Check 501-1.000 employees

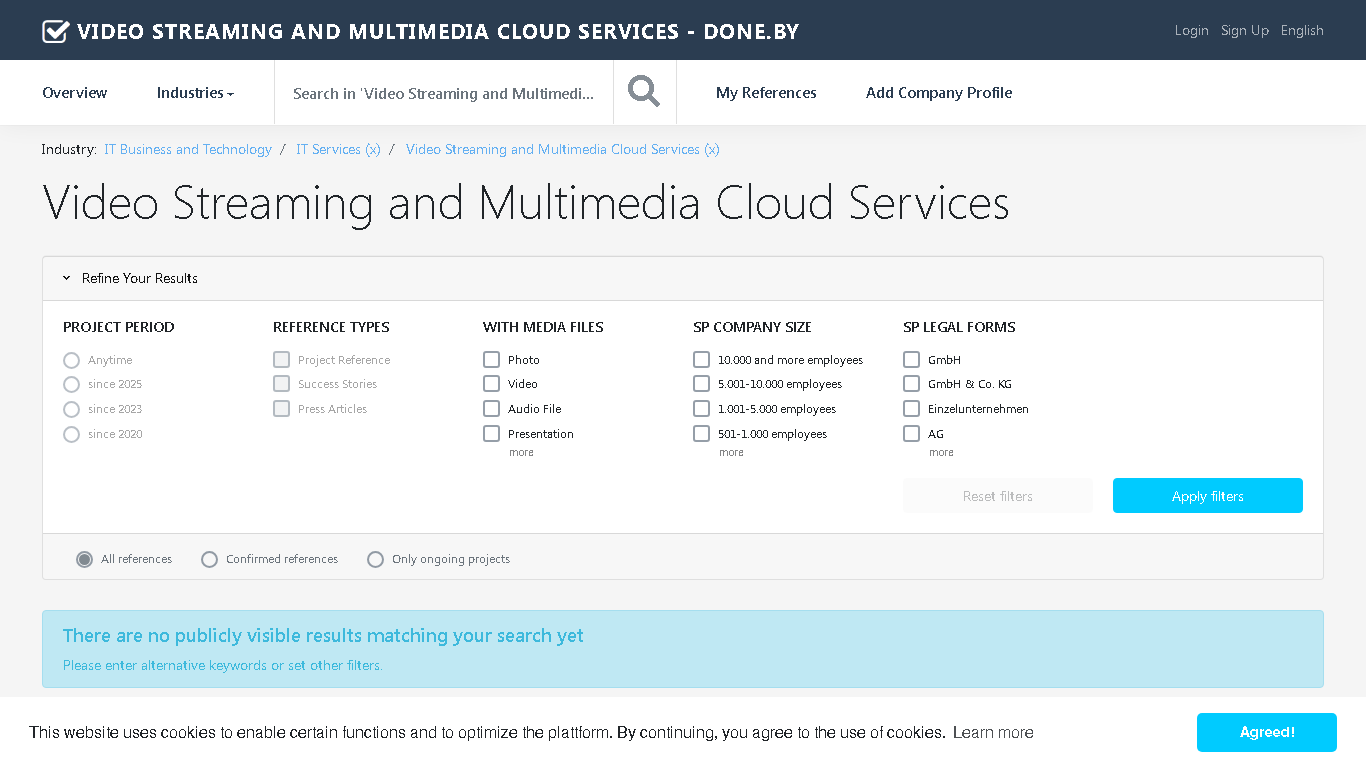(x=701, y=433)
